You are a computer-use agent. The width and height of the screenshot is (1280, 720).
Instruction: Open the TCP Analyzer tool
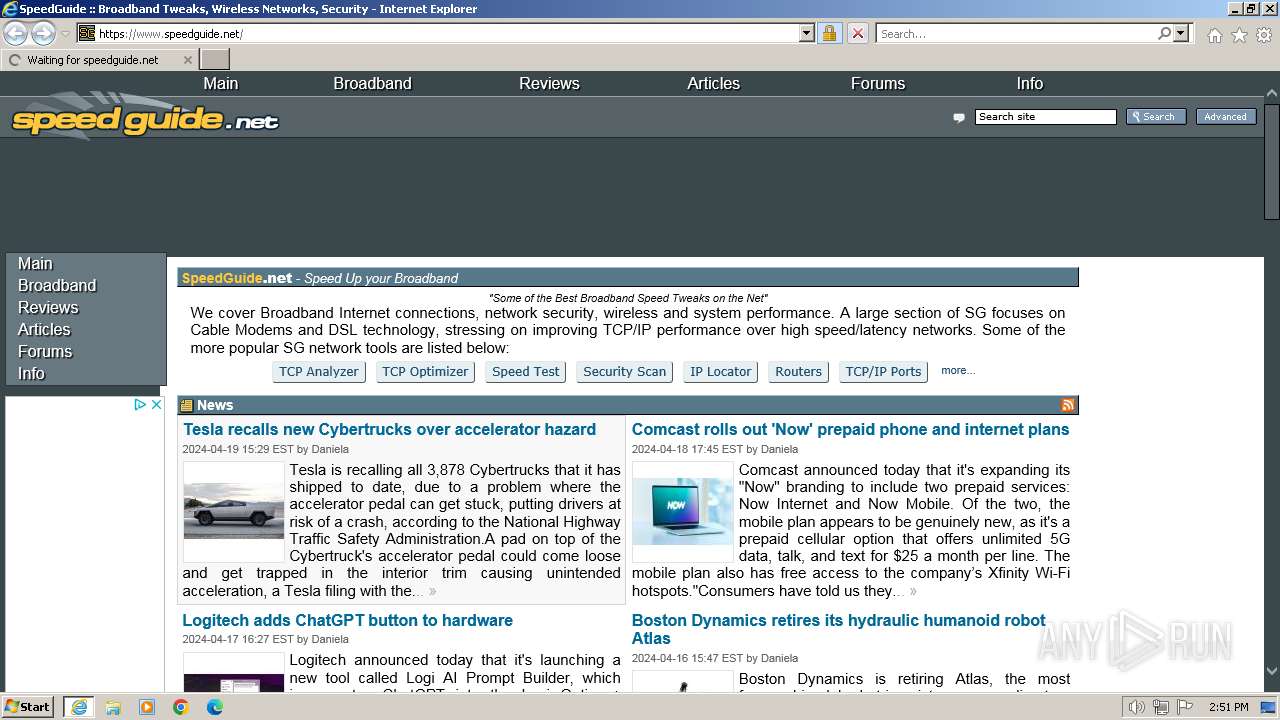(x=319, y=372)
